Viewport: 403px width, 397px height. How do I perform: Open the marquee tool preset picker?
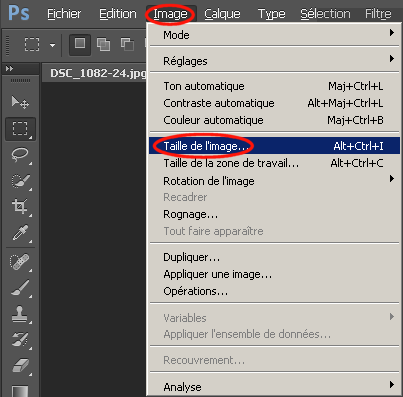pyautogui.click(x=32, y=44)
